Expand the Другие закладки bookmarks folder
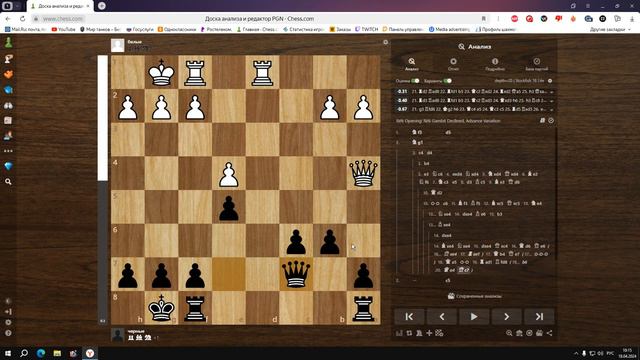Screen dimensions: 640x360 point(610,29)
